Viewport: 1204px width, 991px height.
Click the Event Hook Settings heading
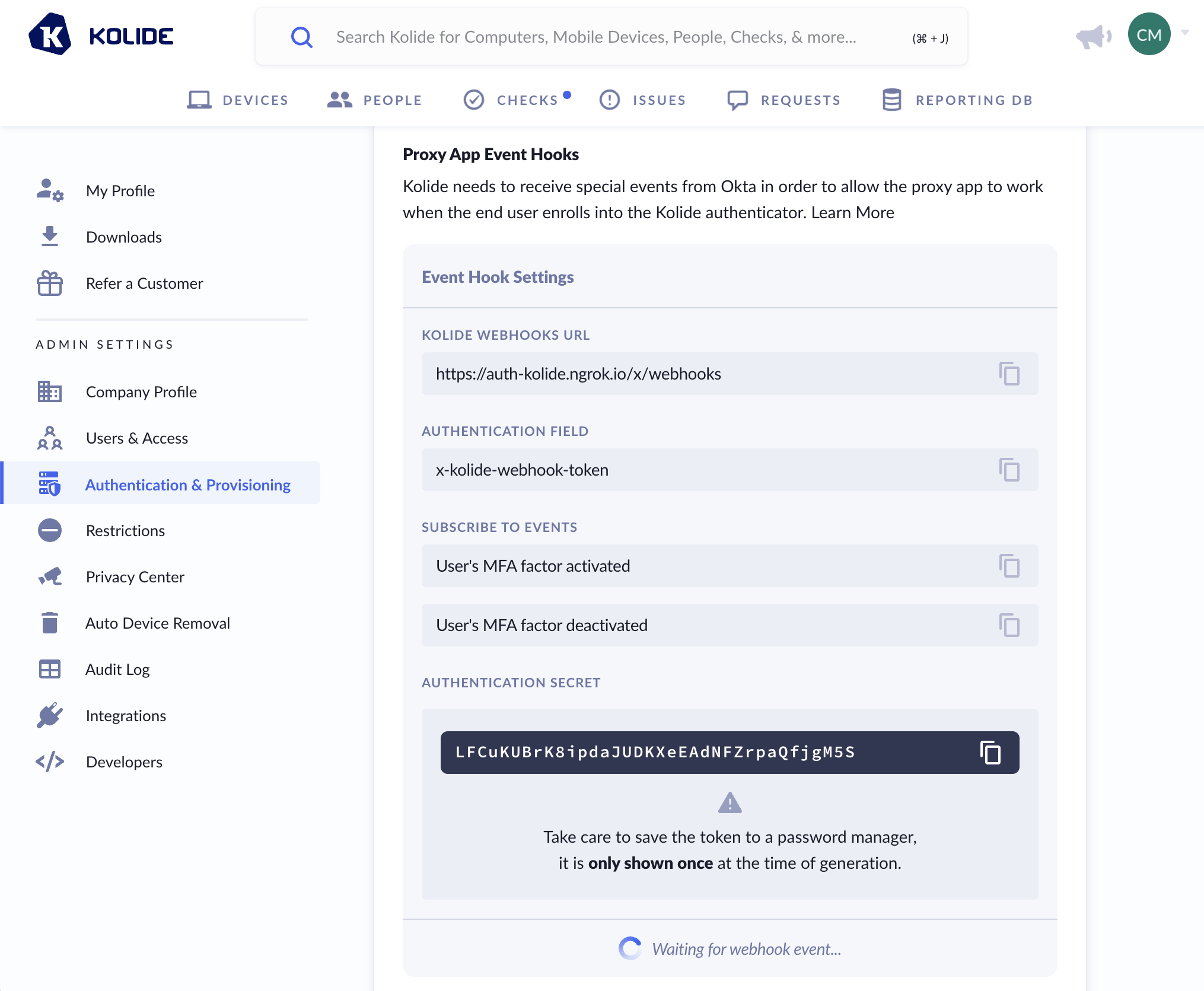click(x=498, y=277)
